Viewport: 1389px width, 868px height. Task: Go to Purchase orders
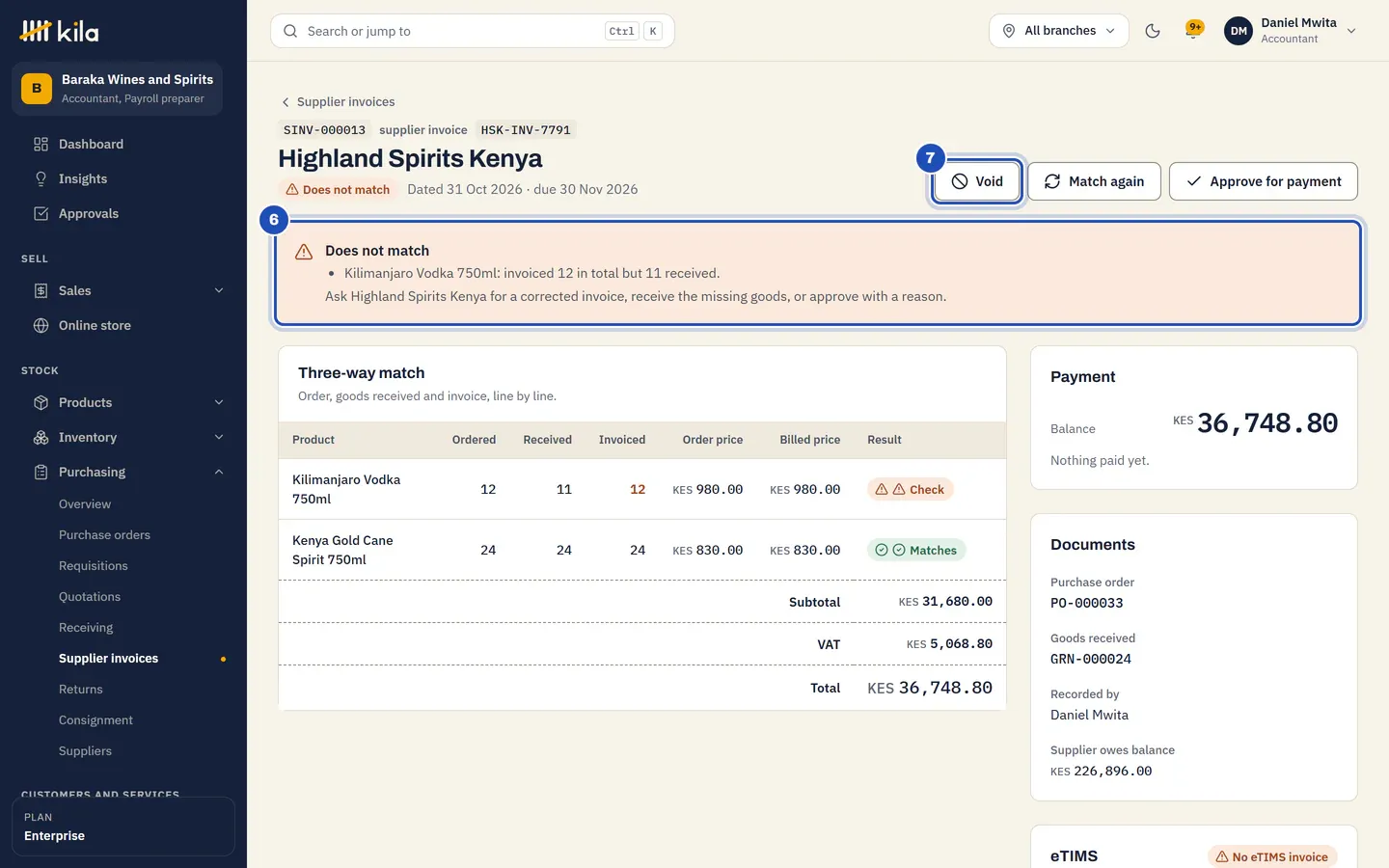(104, 535)
